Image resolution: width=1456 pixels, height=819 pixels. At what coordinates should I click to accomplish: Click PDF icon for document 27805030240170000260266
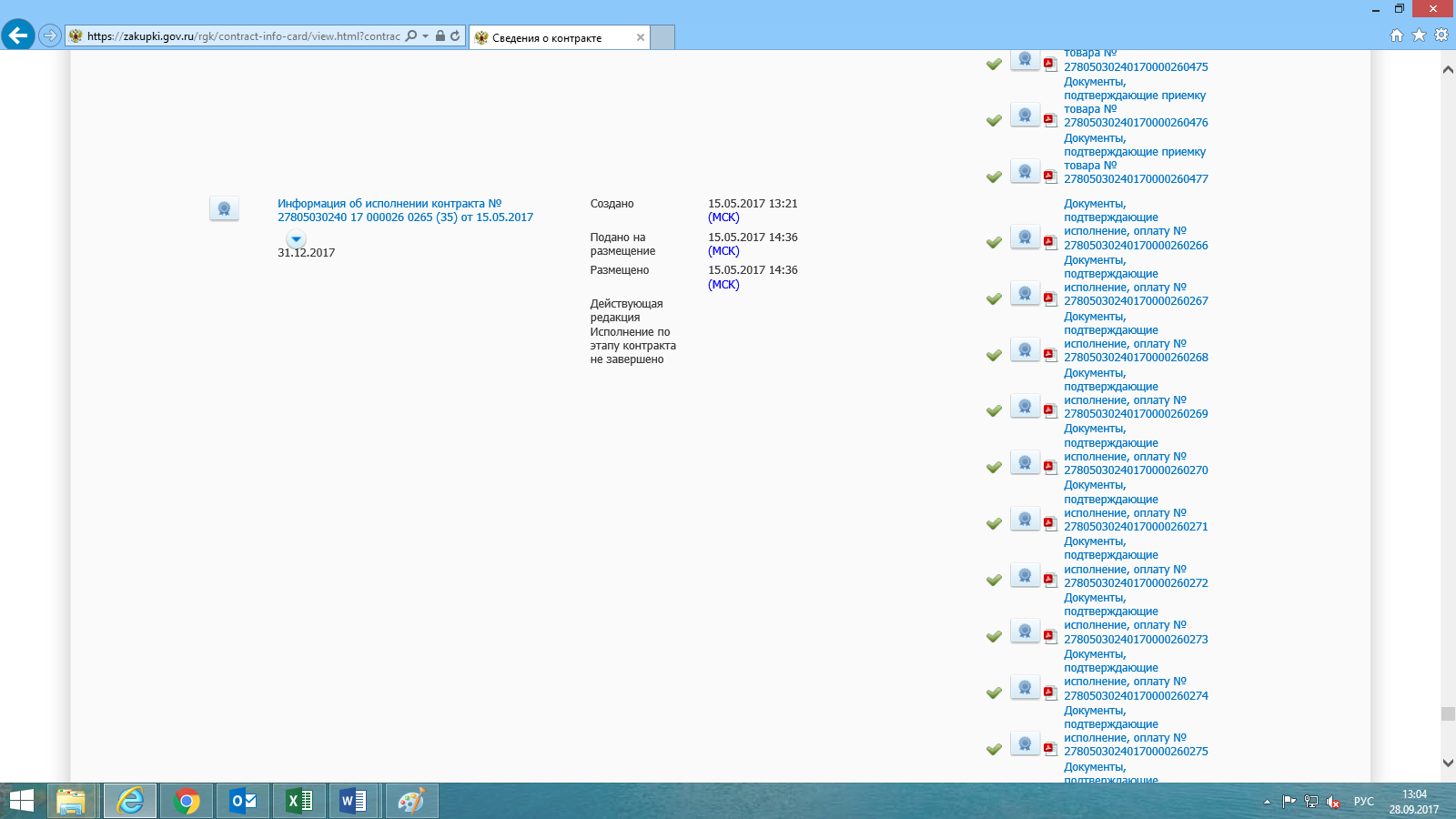click(x=1049, y=242)
